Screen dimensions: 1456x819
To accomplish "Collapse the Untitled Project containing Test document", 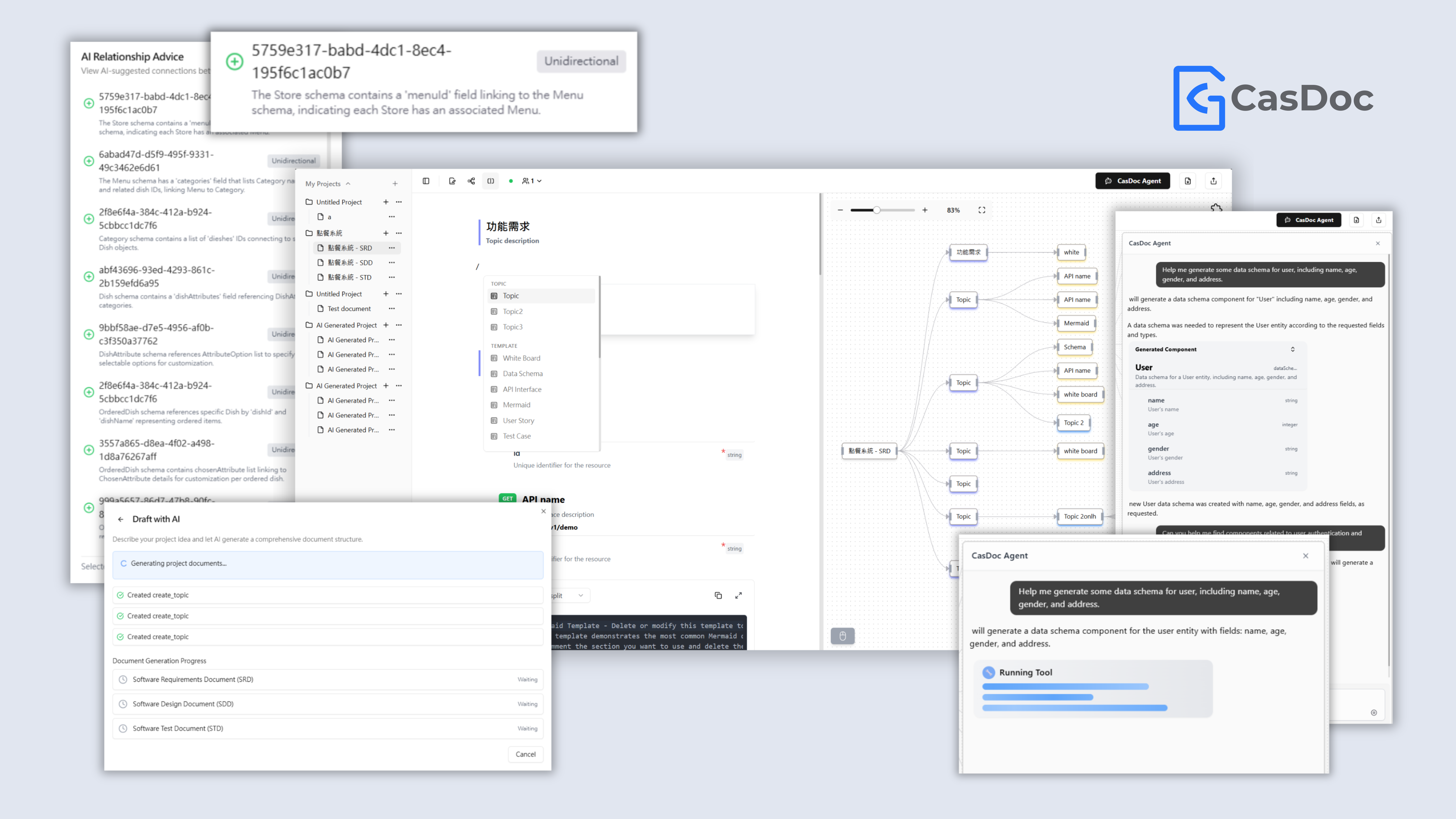I will [309, 294].
